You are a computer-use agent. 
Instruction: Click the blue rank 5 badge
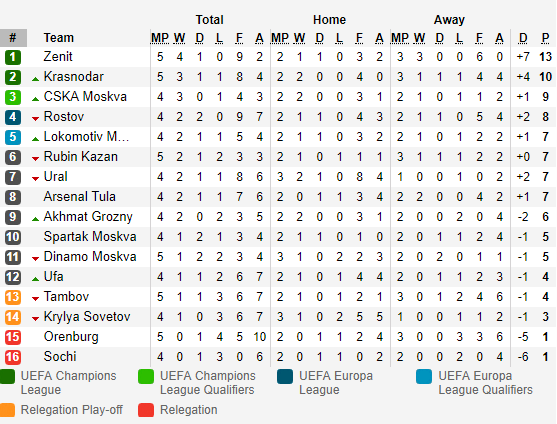(13, 137)
